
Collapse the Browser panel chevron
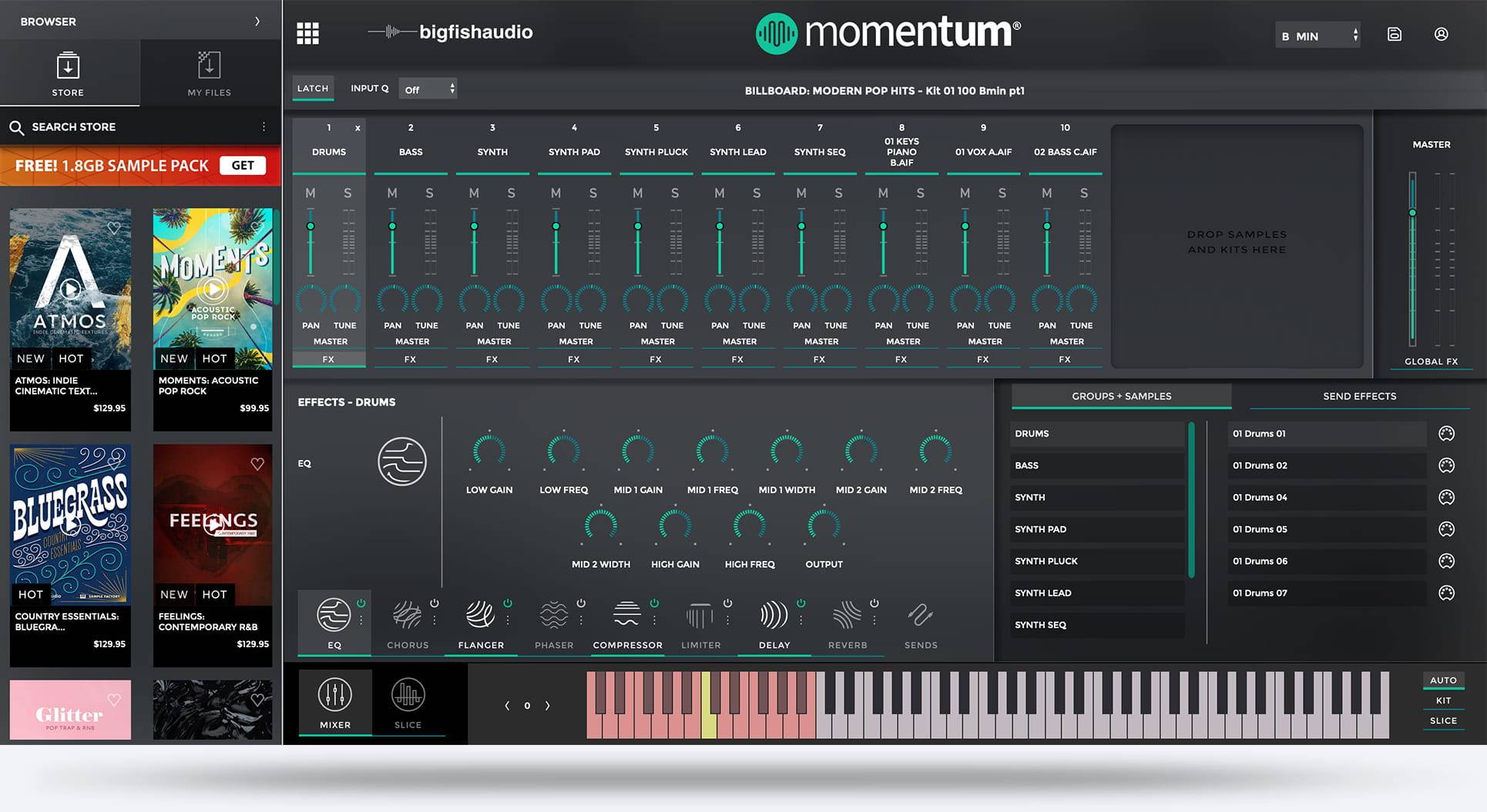tap(257, 22)
